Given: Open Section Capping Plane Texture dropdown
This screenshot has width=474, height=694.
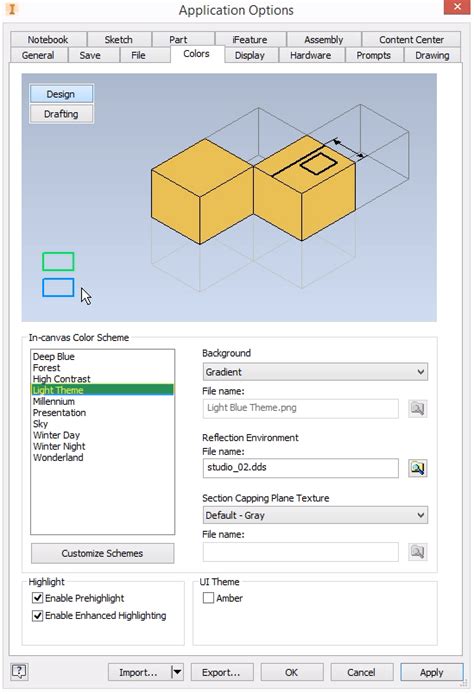Looking at the screenshot, I should click(315, 515).
